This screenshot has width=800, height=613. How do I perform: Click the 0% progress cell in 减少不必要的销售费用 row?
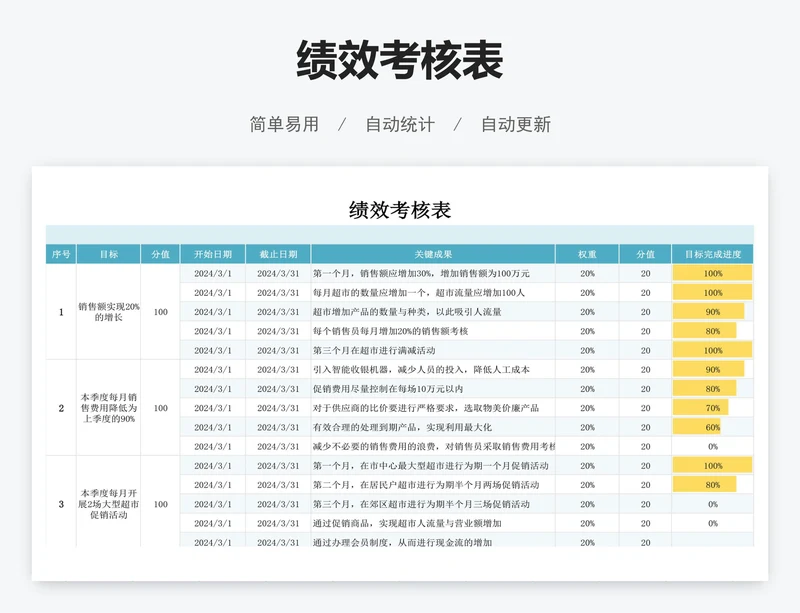(713, 447)
